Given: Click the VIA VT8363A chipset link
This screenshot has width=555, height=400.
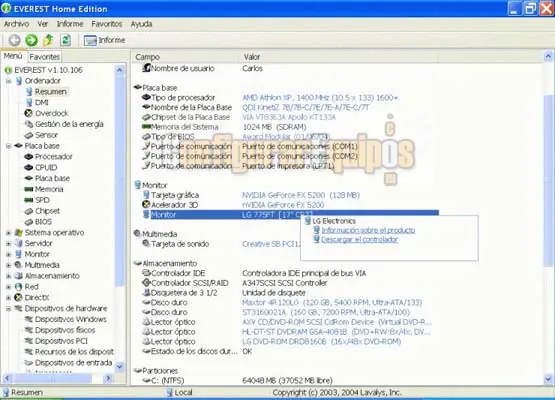Looking at the screenshot, I should [x=289, y=118].
